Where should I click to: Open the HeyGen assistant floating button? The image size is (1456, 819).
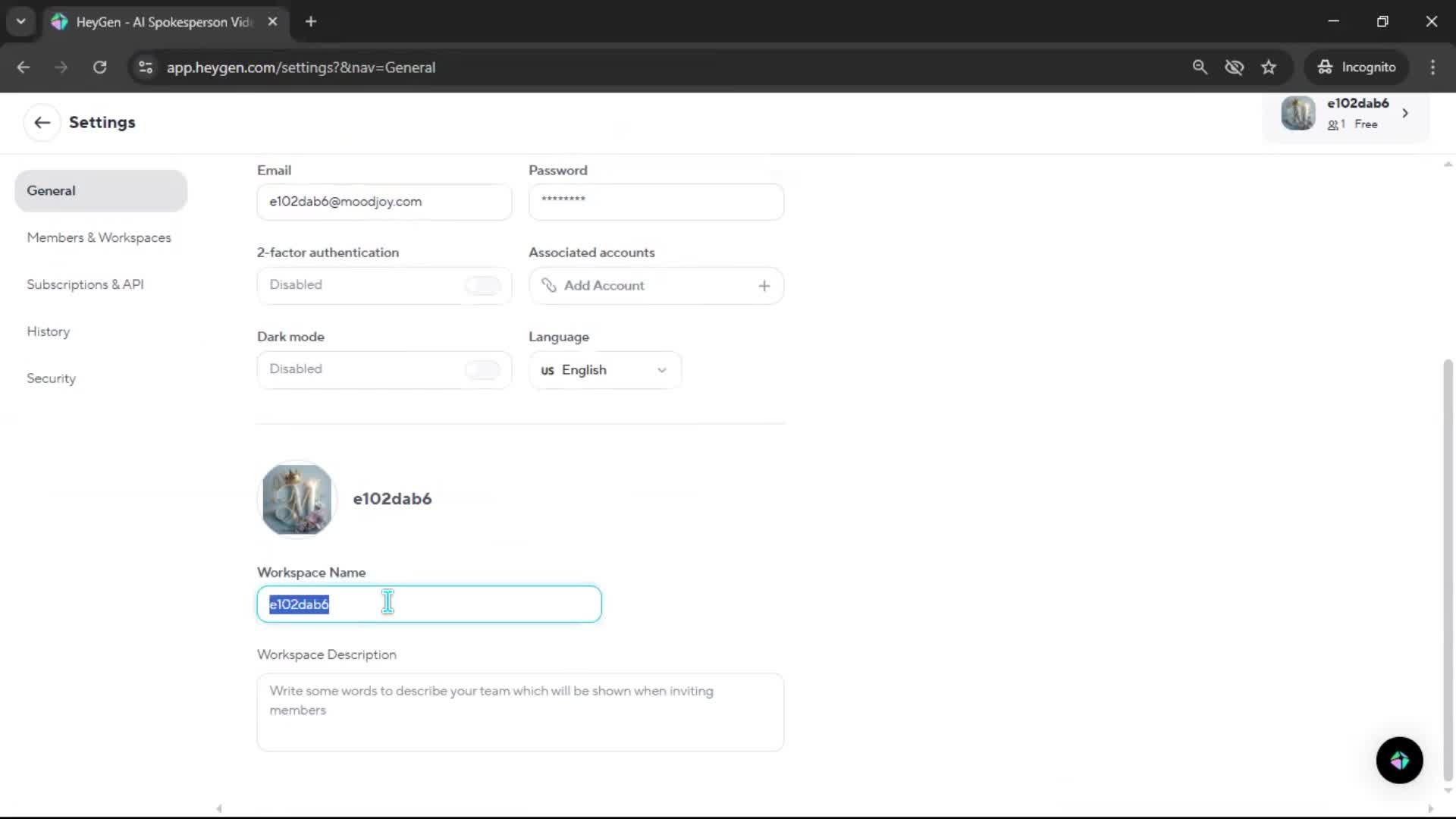(x=1399, y=760)
